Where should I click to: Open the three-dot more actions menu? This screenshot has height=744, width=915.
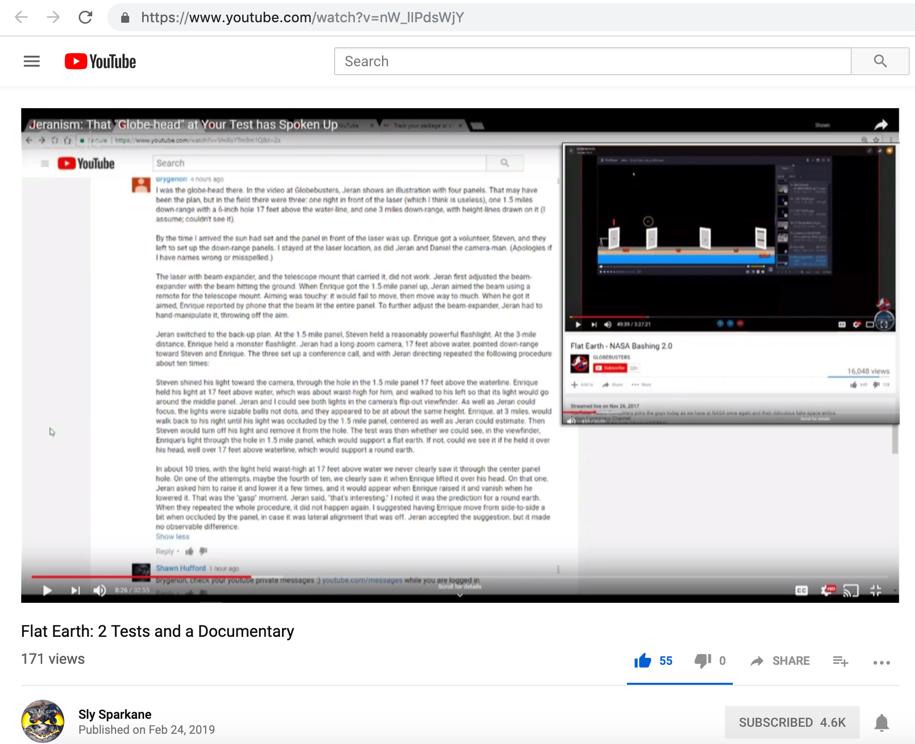(881, 662)
